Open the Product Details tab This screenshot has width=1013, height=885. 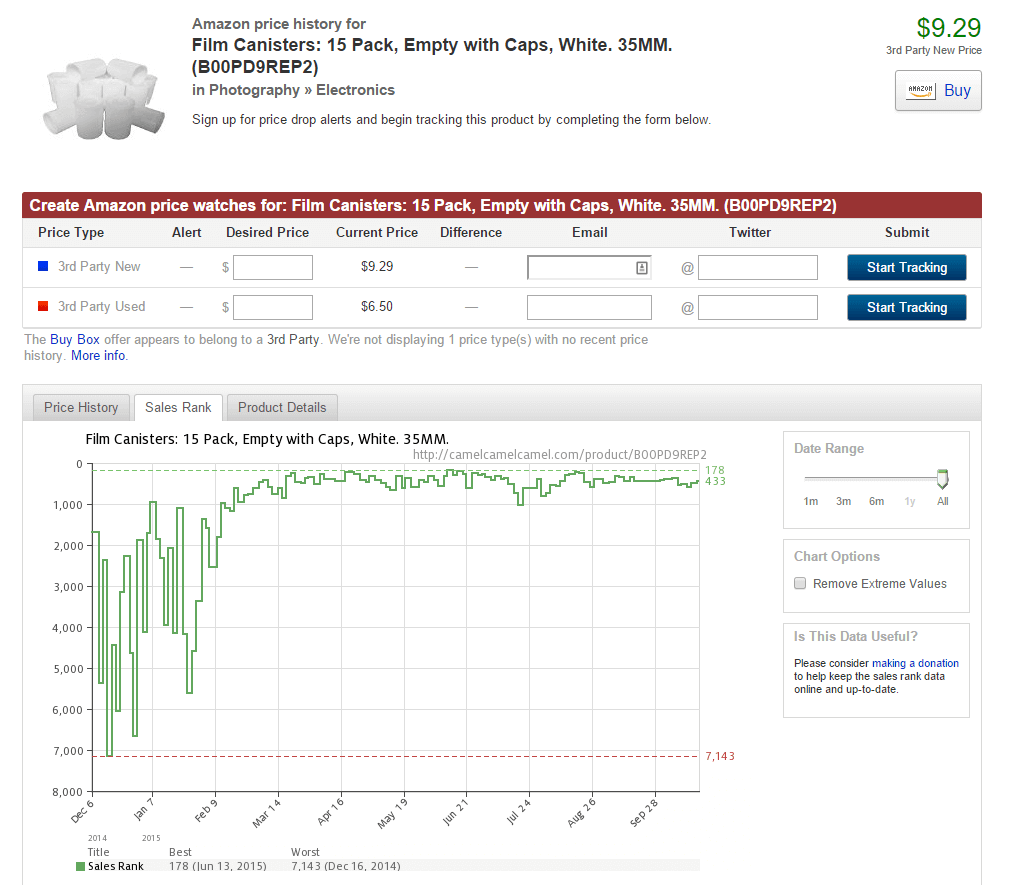[282, 408]
